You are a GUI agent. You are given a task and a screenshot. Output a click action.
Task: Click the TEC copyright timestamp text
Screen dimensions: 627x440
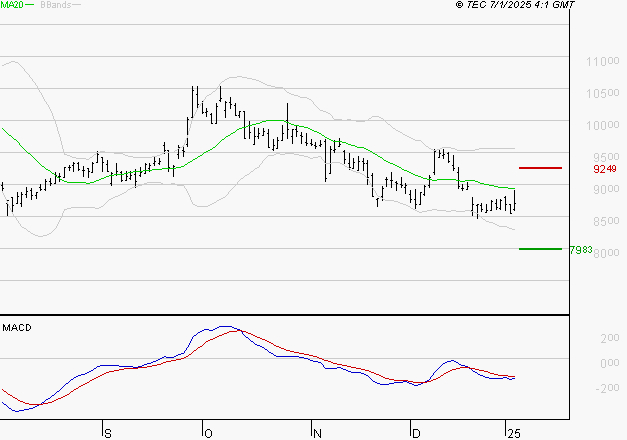click(515, 5)
